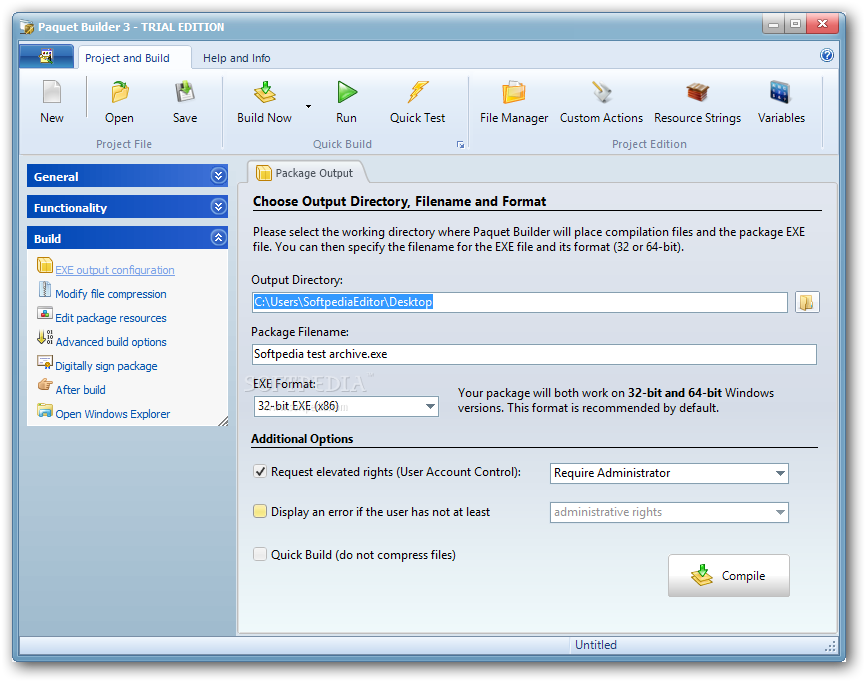Open Quick Build group dialog launcher
This screenshot has height=682, width=866.
460,145
